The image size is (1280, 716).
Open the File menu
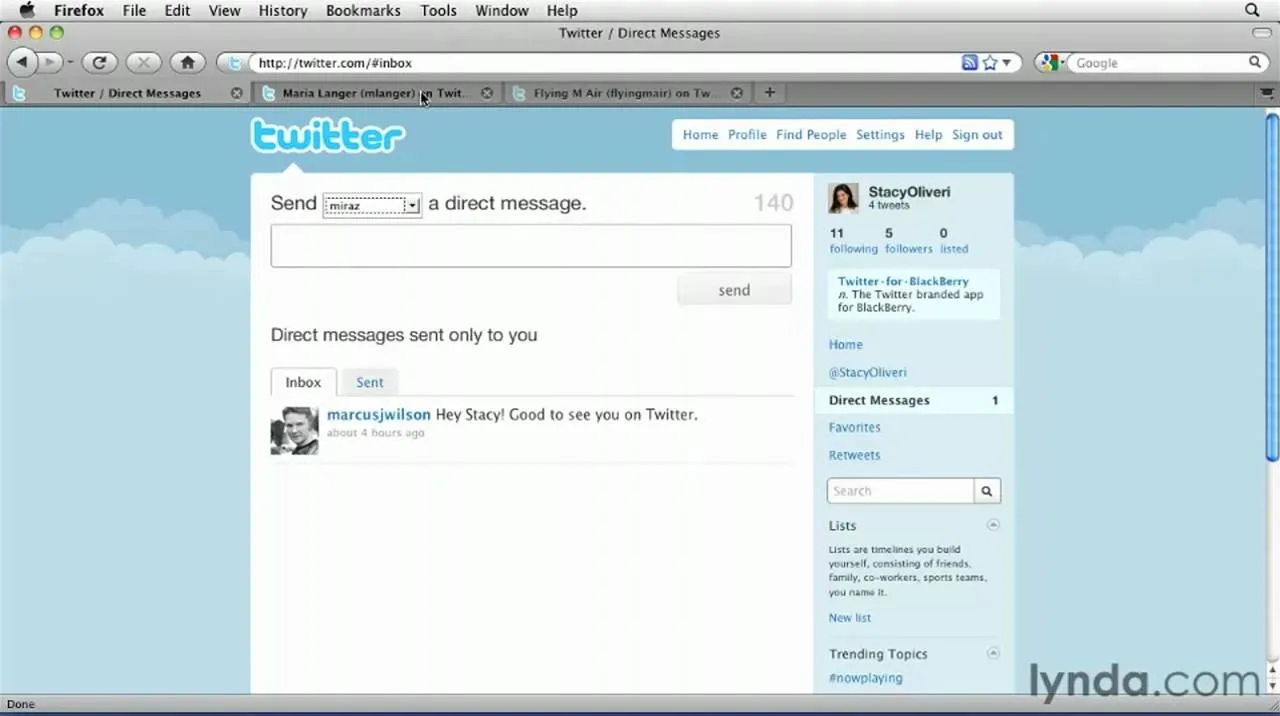pyautogui.click(x=134, y=10)
